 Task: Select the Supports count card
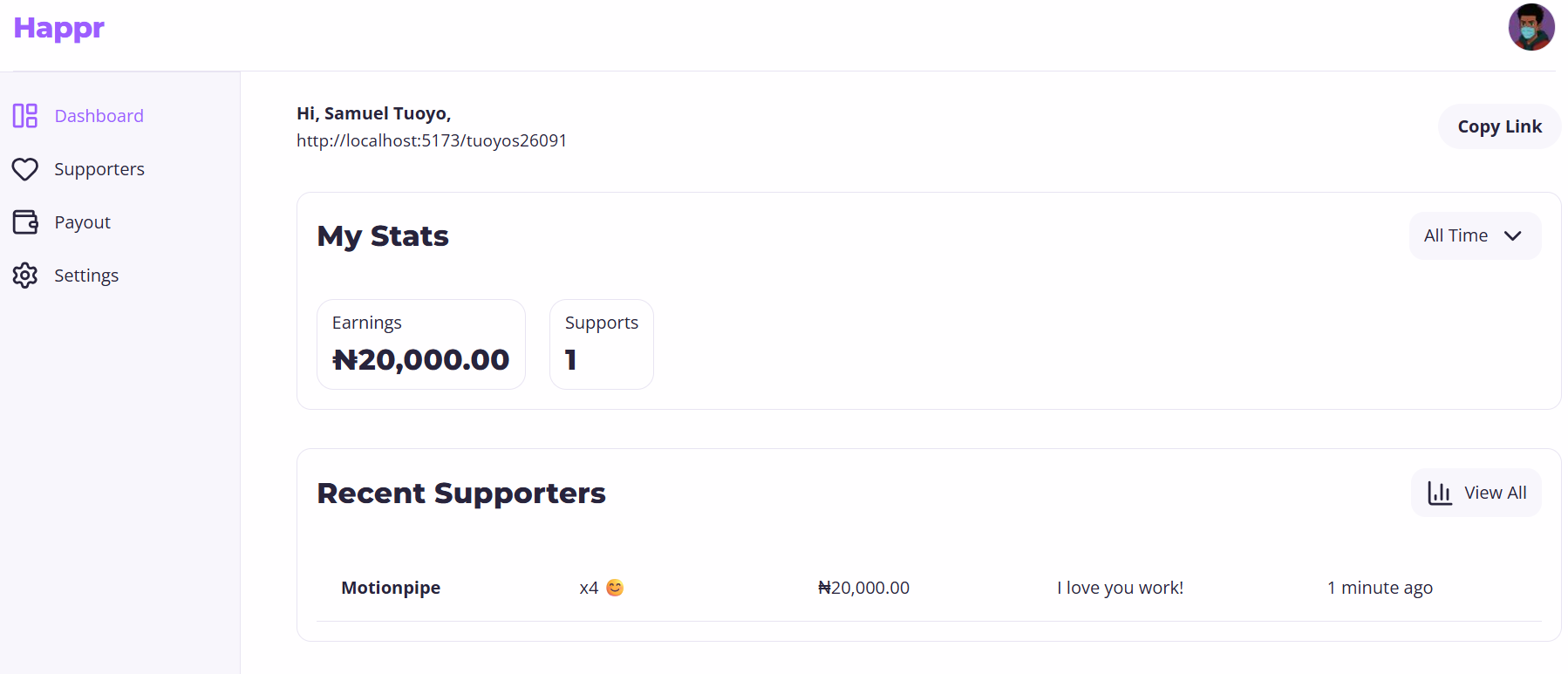click(602, 344)
